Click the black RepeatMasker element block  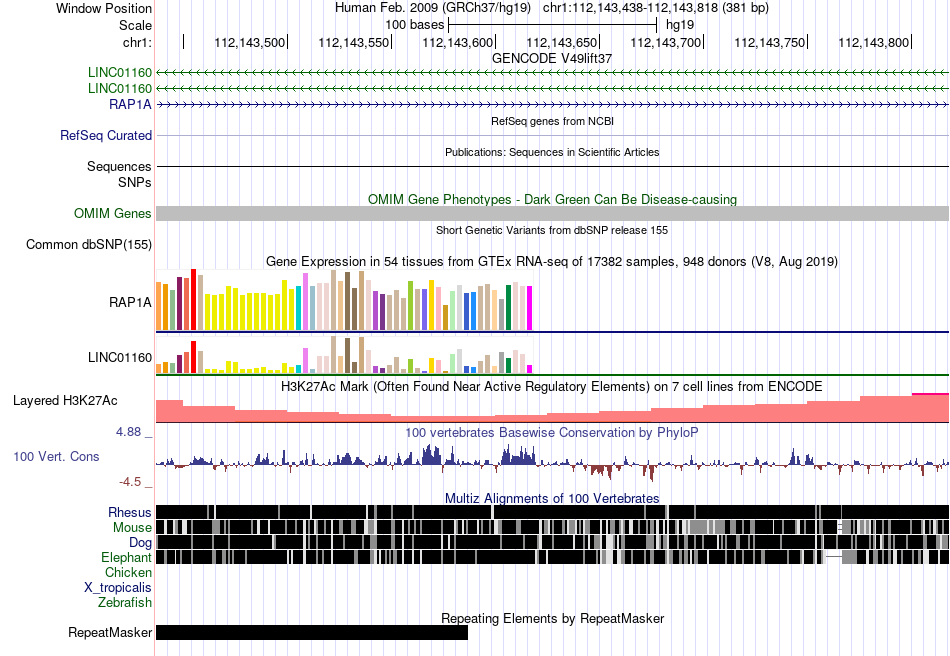pyautogui.click(x=312, y=632)
